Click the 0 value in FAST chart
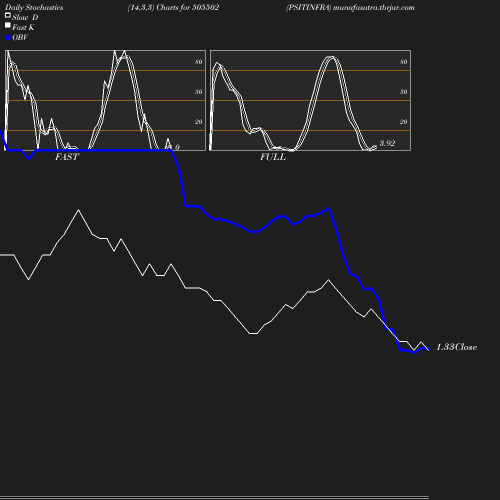This screenshot has width=500, height=500. [x=177, y=147]
